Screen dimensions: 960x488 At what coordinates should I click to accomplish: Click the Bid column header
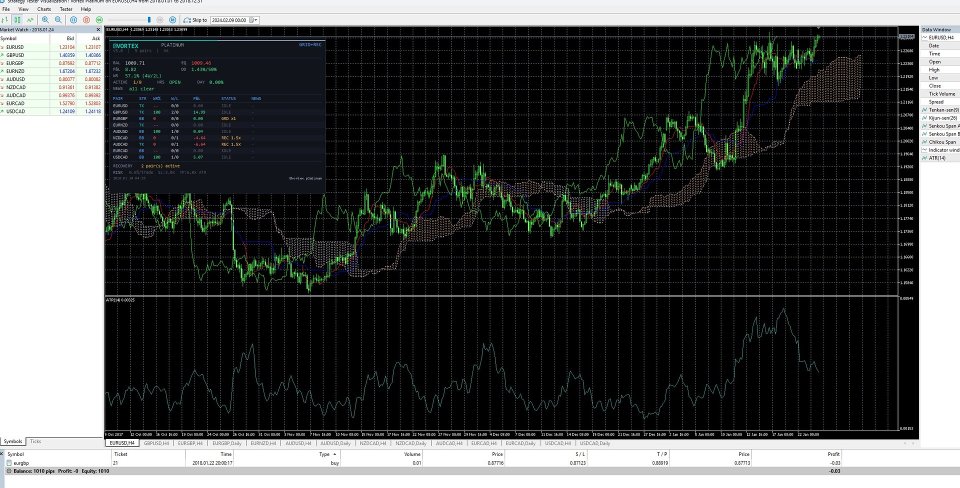click(70, 38)
